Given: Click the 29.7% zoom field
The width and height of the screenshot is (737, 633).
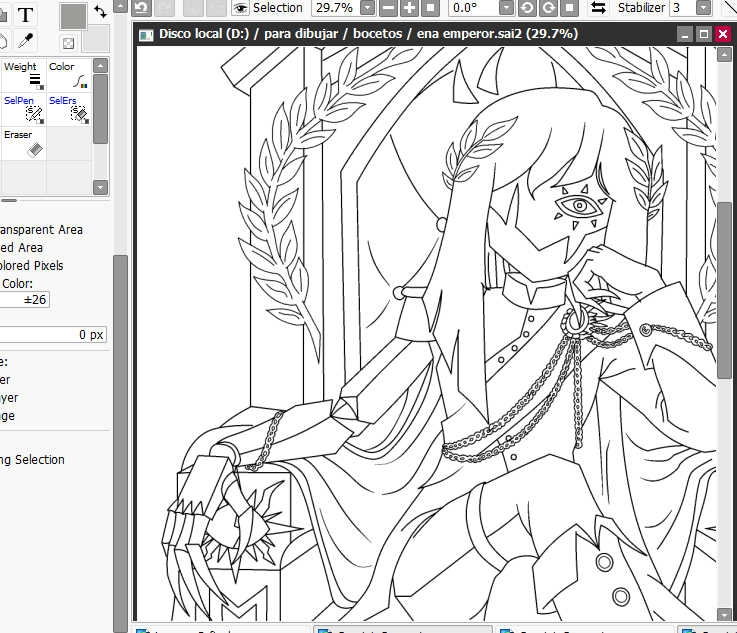Looking at the screenshot, I should pyautogui.click(x=336, y=8).
